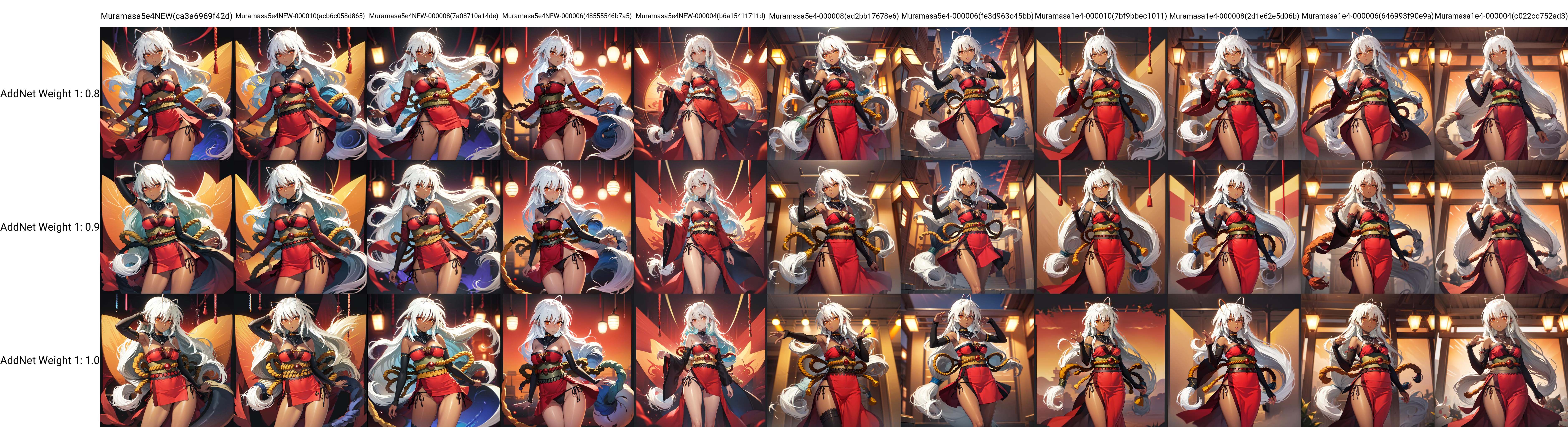
Task: Open the Muramasa5e4-000008 image at weight 1.0
Action: coord(834,360)
